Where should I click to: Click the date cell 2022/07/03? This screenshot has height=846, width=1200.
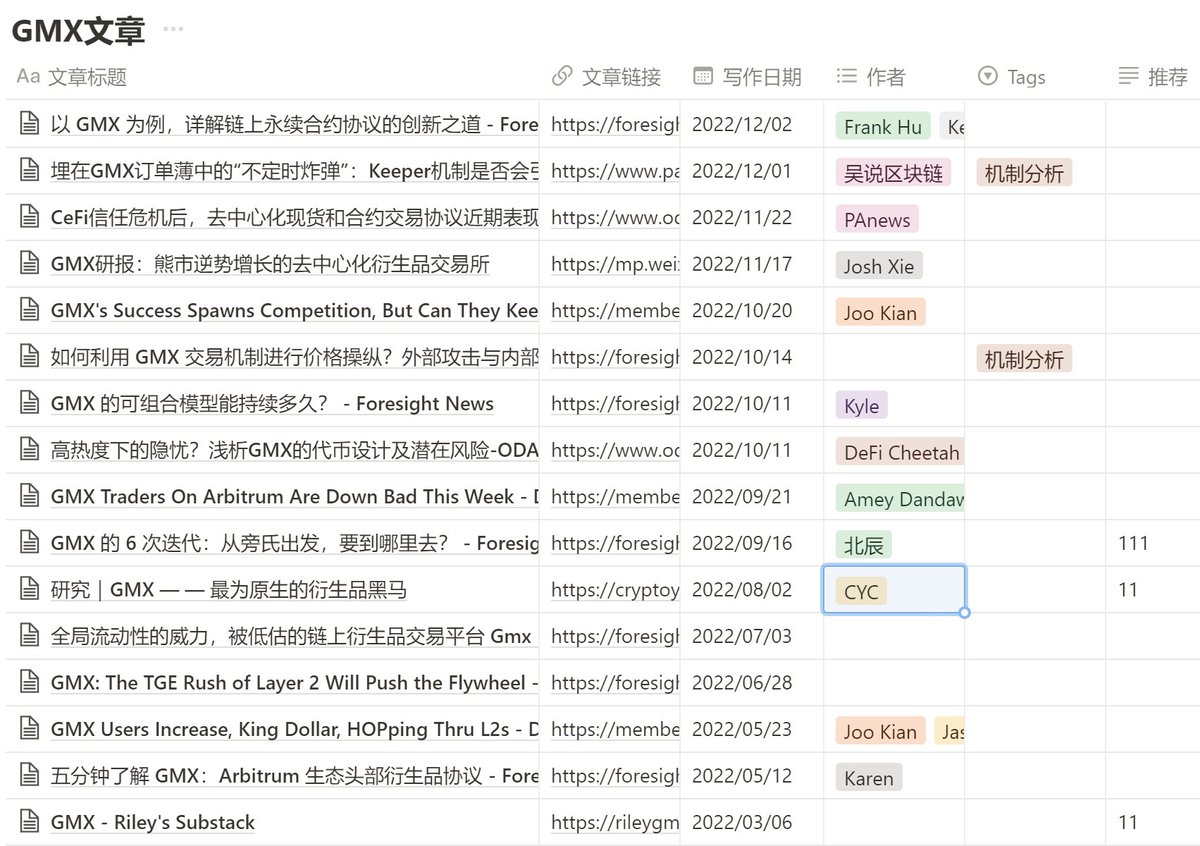pyautogui.click(x=752, y=636)
